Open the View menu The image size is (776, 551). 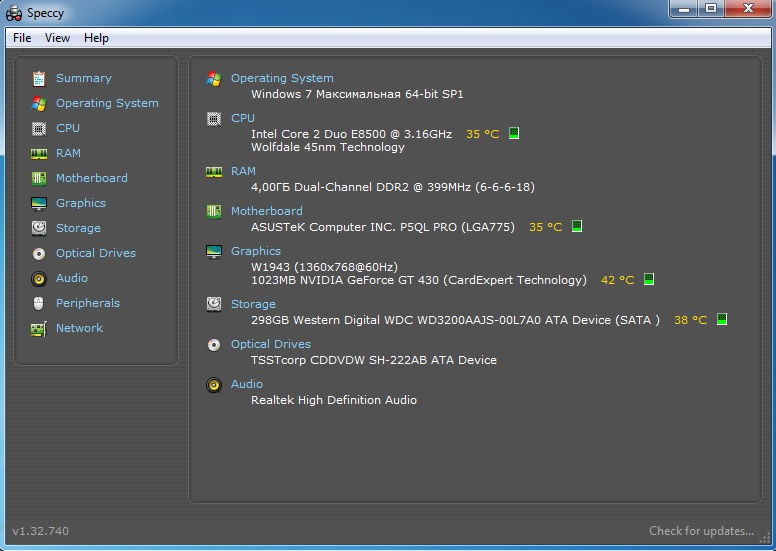[x=57, y=38]
